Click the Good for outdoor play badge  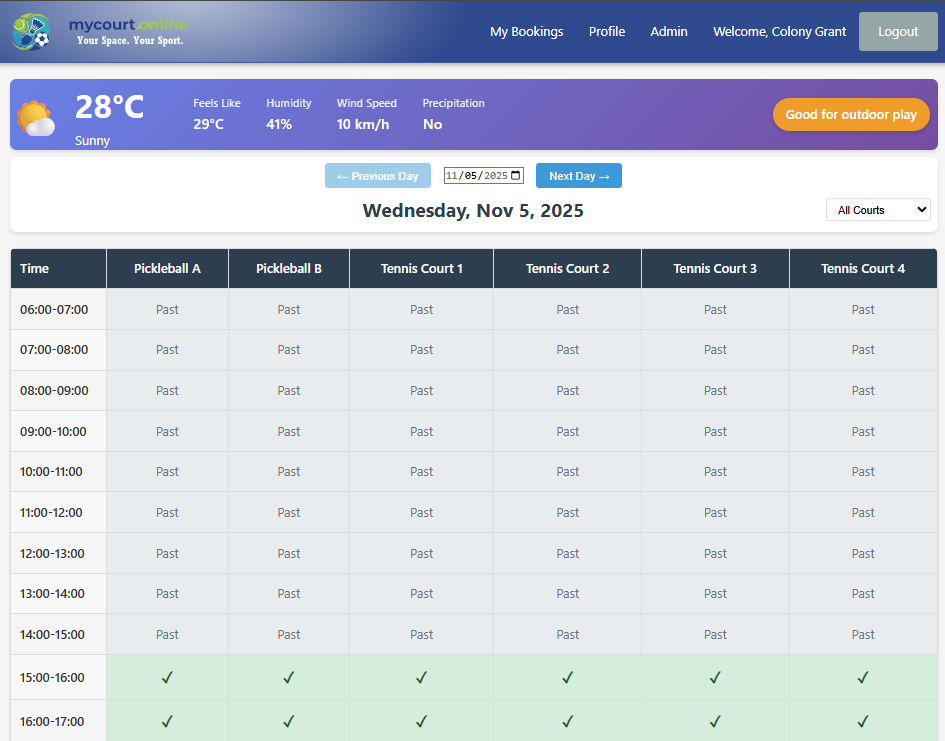point(851,115)
